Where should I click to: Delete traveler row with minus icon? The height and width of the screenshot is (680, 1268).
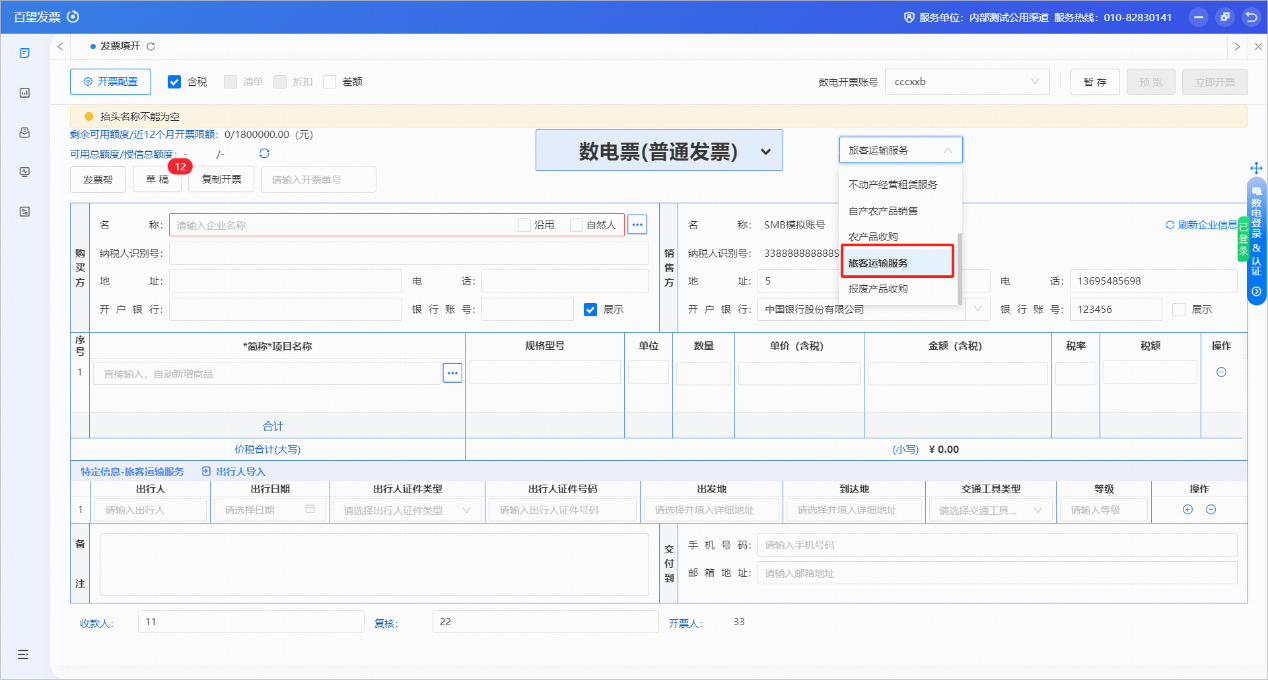pos(1210,509)
